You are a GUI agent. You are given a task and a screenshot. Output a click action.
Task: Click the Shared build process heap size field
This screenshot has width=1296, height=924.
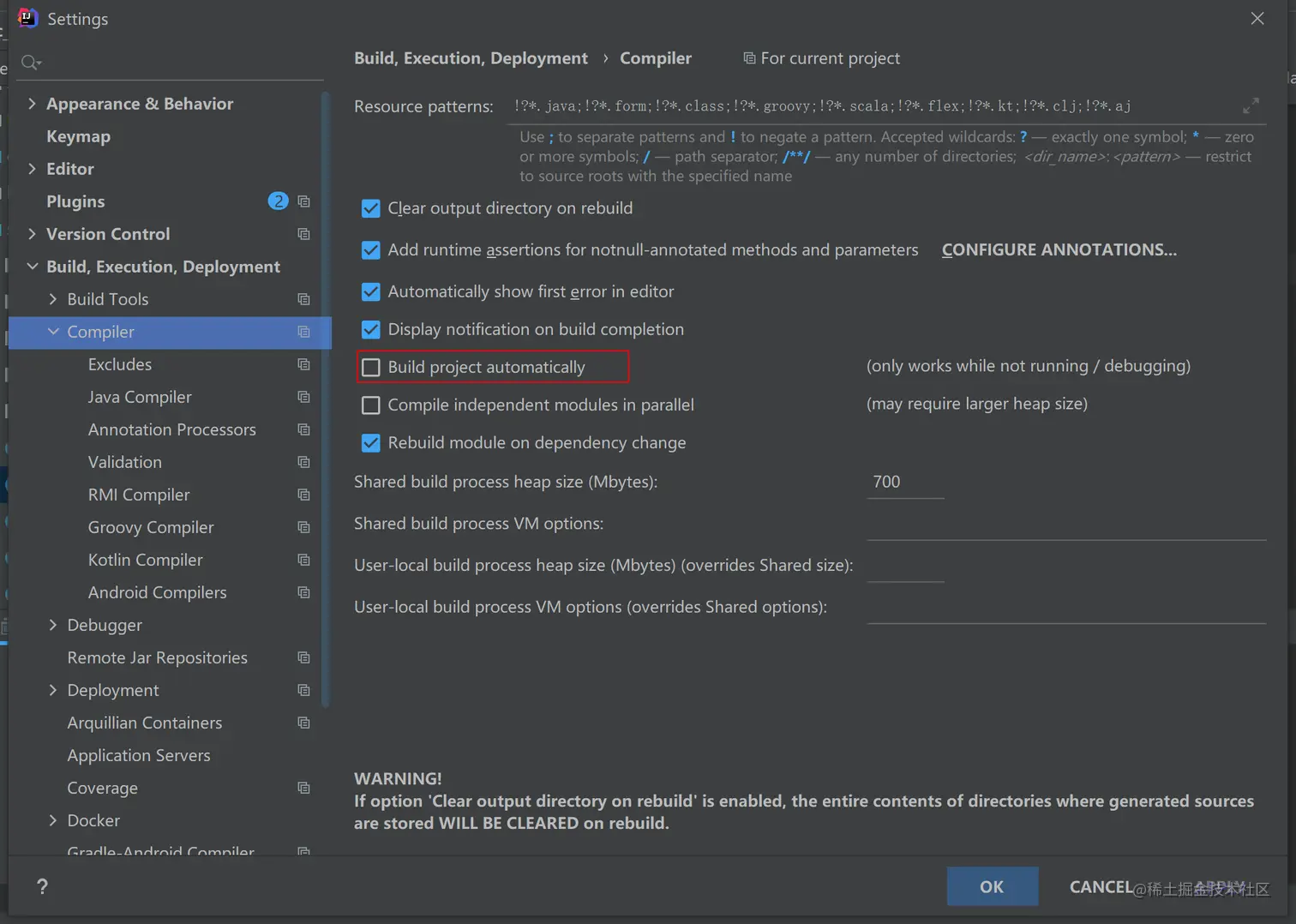[904, 483]
